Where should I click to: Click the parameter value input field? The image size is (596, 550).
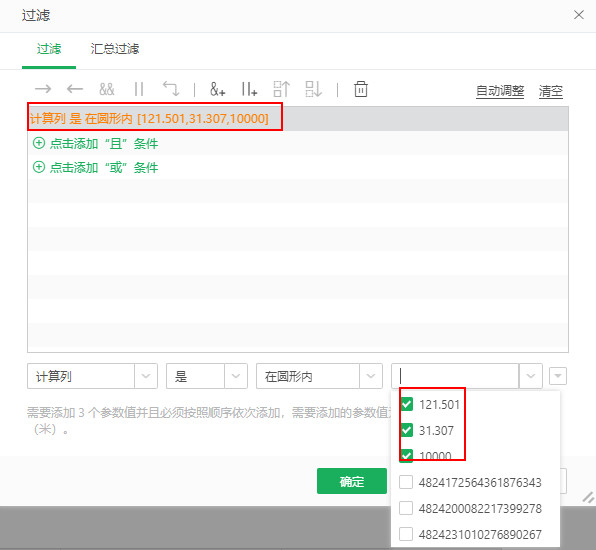pos(455,376)
